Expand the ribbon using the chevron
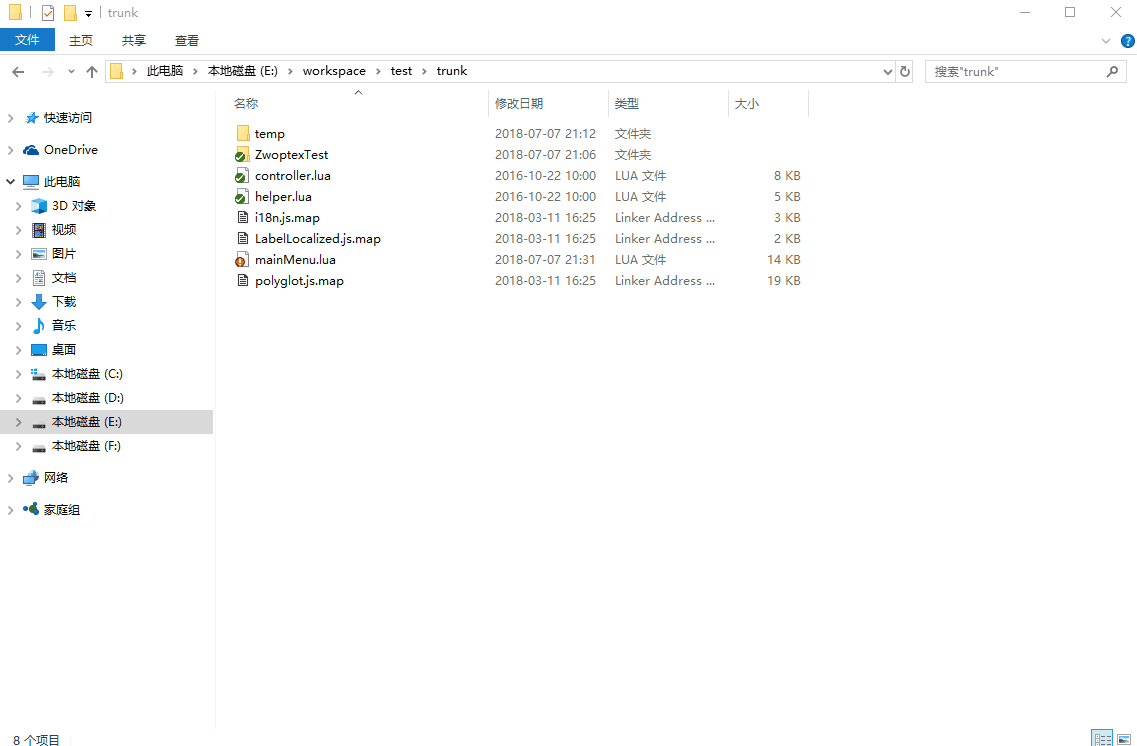Image resolution: width=1137 pixels, height=746 pixels. (1106, 41)
